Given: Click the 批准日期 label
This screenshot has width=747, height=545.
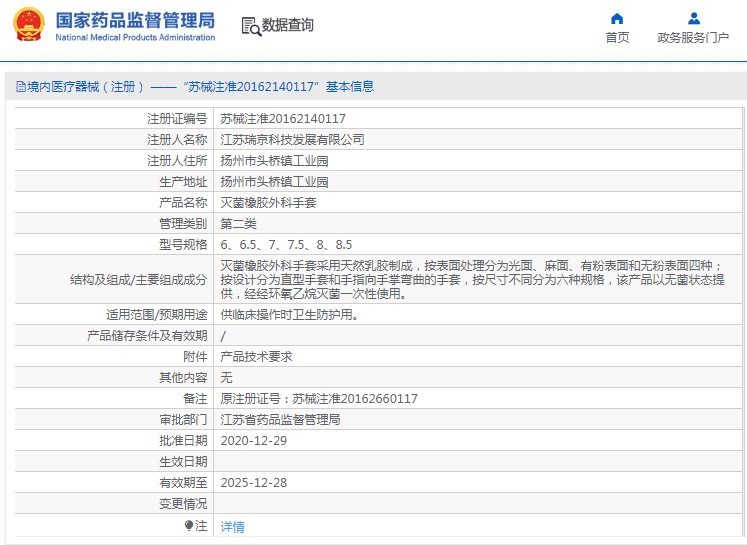Looking at the screenshot, I should pyautogui.click(x=183, y=441).
